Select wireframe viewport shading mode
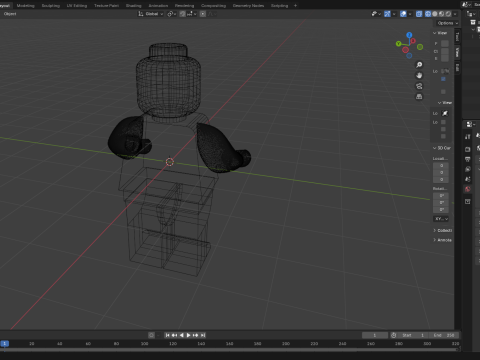 [428, 14]
